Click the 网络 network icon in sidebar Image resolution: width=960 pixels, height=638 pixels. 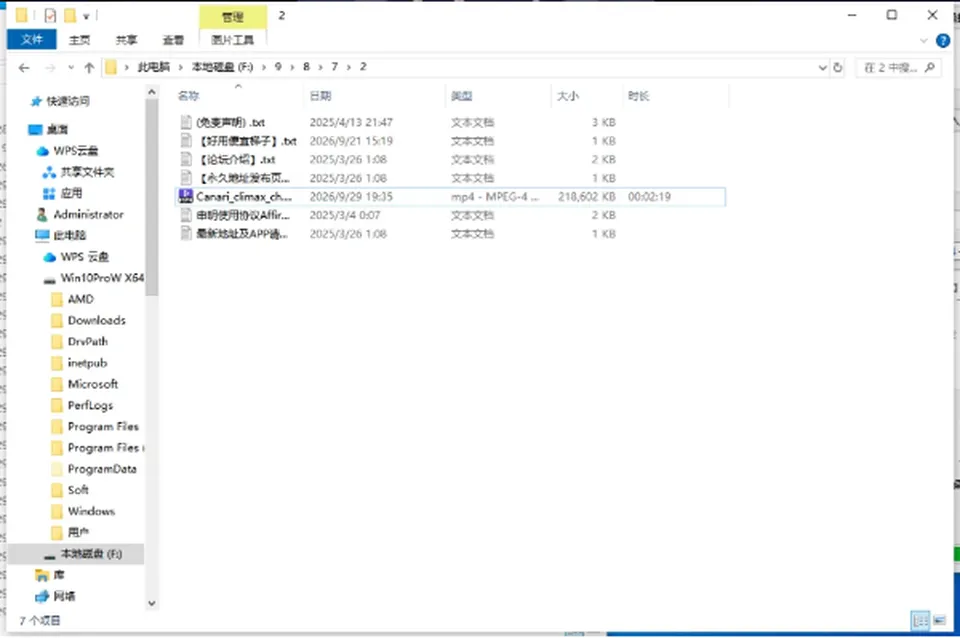click(x=42, y=596)
